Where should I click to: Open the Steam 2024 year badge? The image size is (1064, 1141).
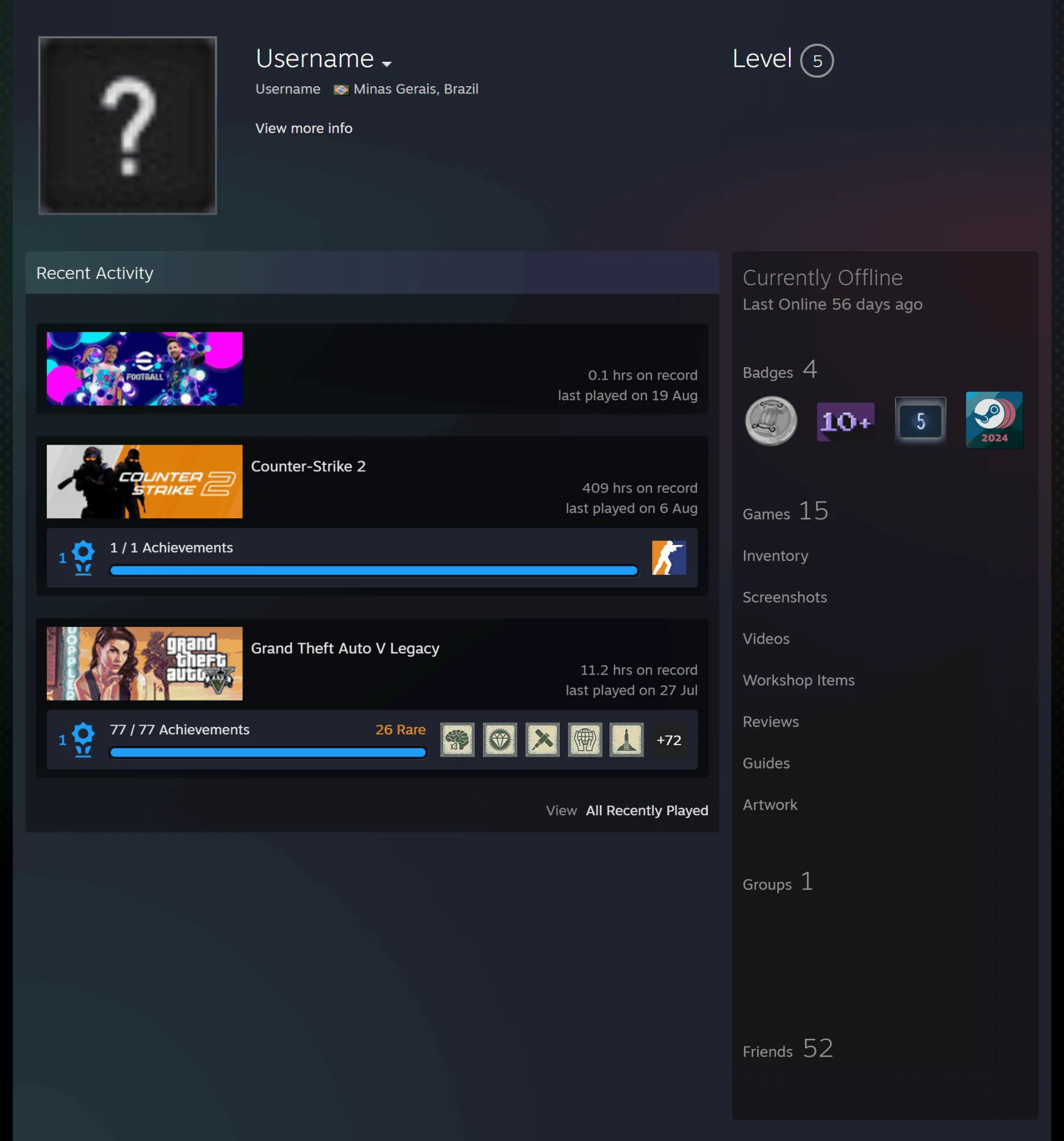[994, 420]
